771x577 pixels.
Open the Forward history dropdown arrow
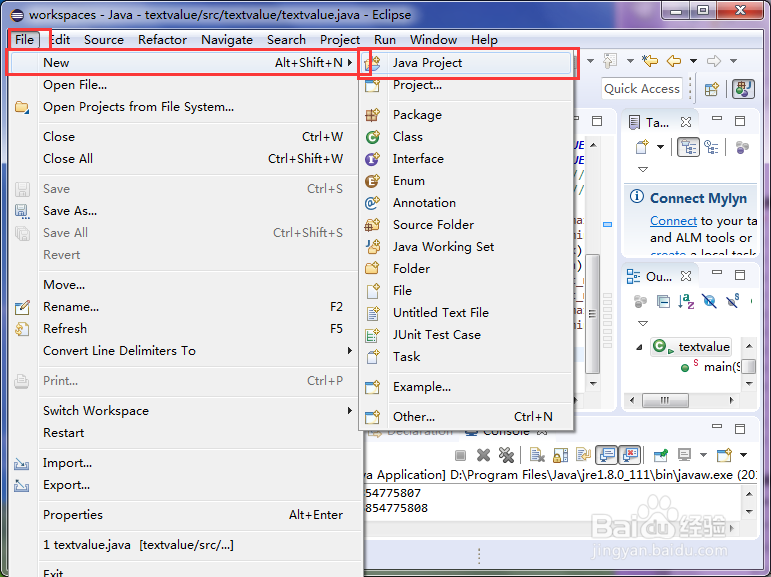click(733, 61)
